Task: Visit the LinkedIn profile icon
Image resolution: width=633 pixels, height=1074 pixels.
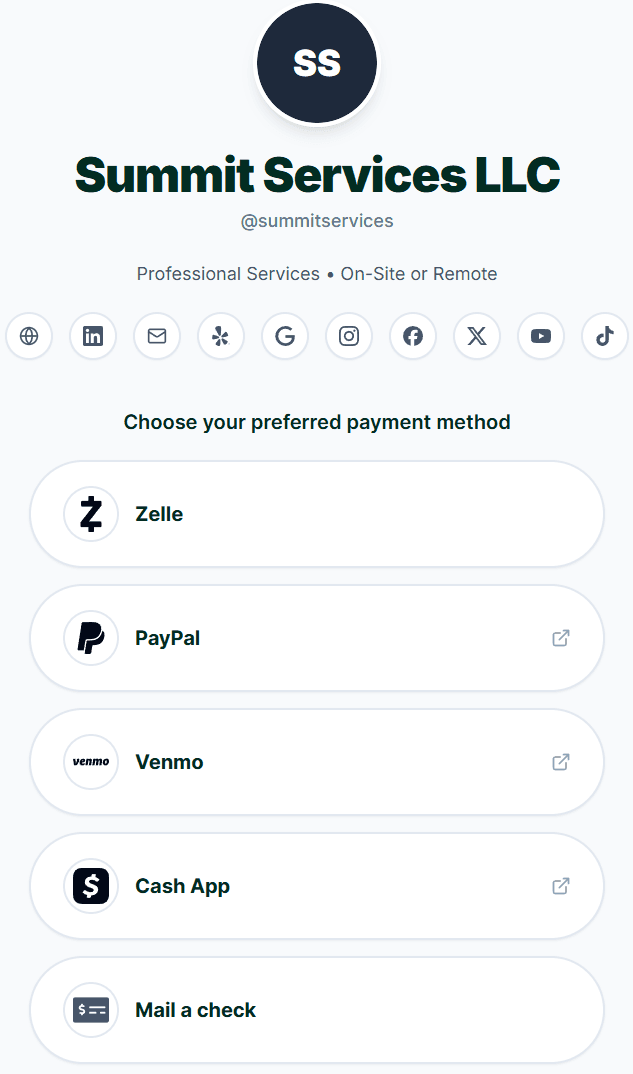Action: coord(92,336)
